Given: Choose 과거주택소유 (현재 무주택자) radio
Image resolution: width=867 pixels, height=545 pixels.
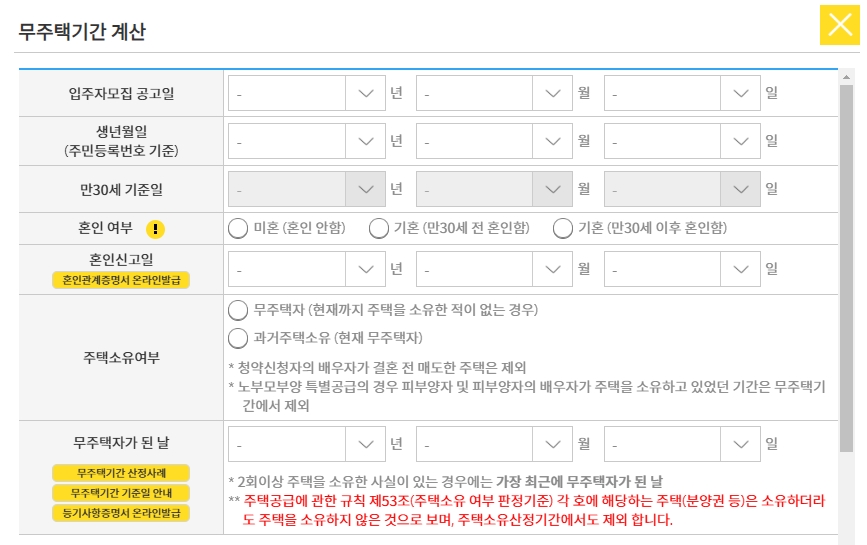Looking at the screenshot, I should coord(238,338).
